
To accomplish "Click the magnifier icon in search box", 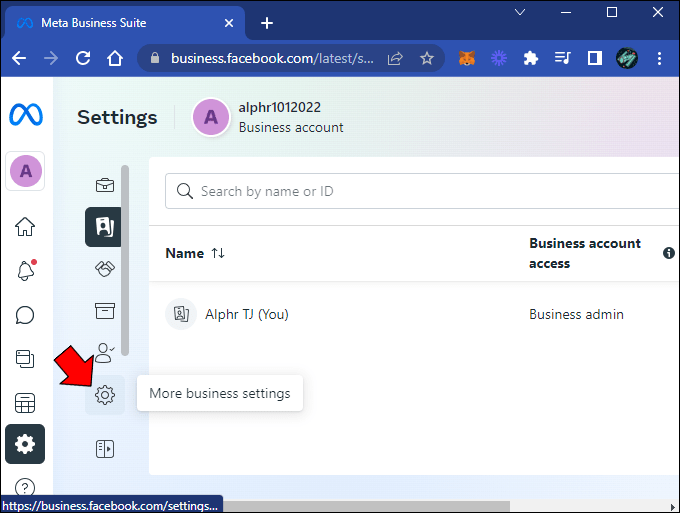I will pos(185,191).
